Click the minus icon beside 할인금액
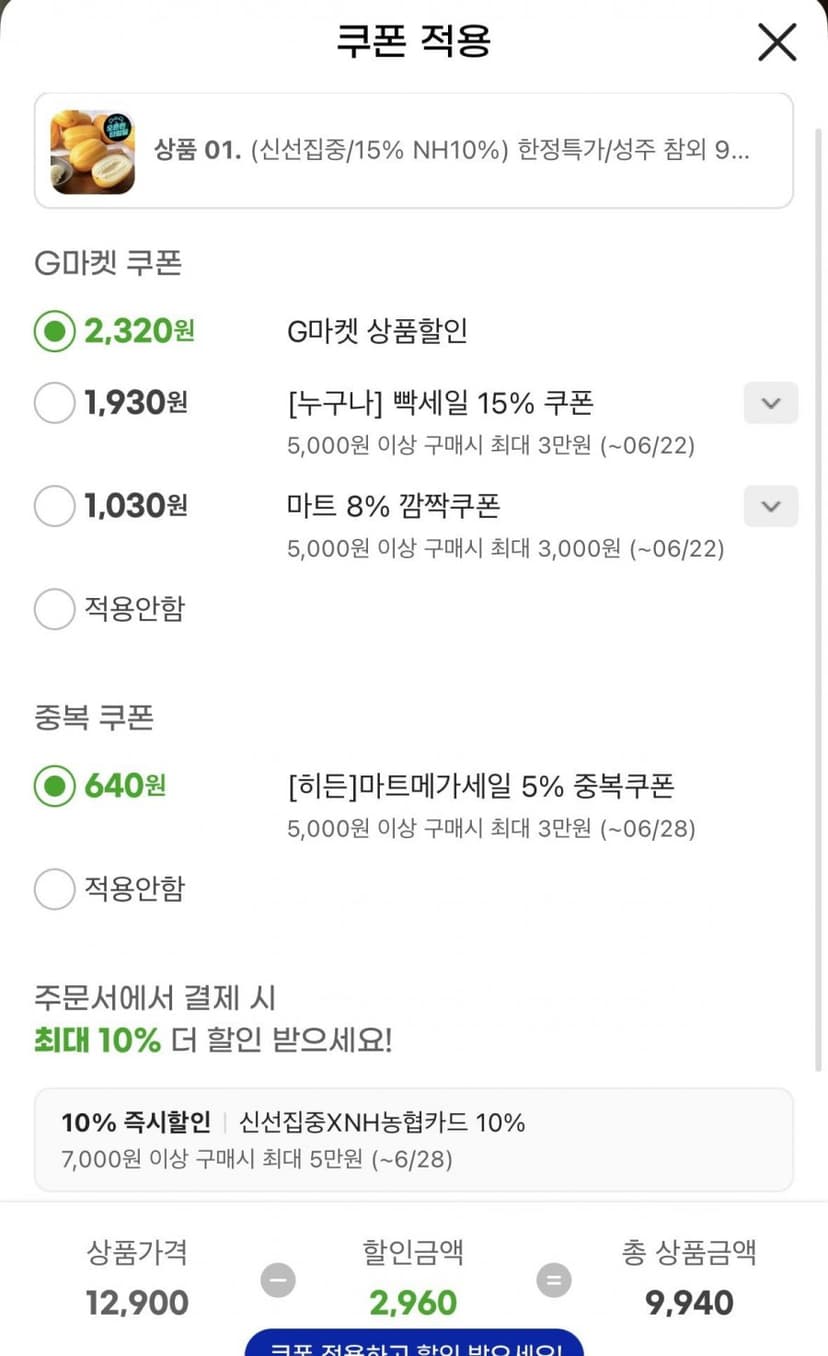The image size is (828, 1356). tap(278, 1280)
